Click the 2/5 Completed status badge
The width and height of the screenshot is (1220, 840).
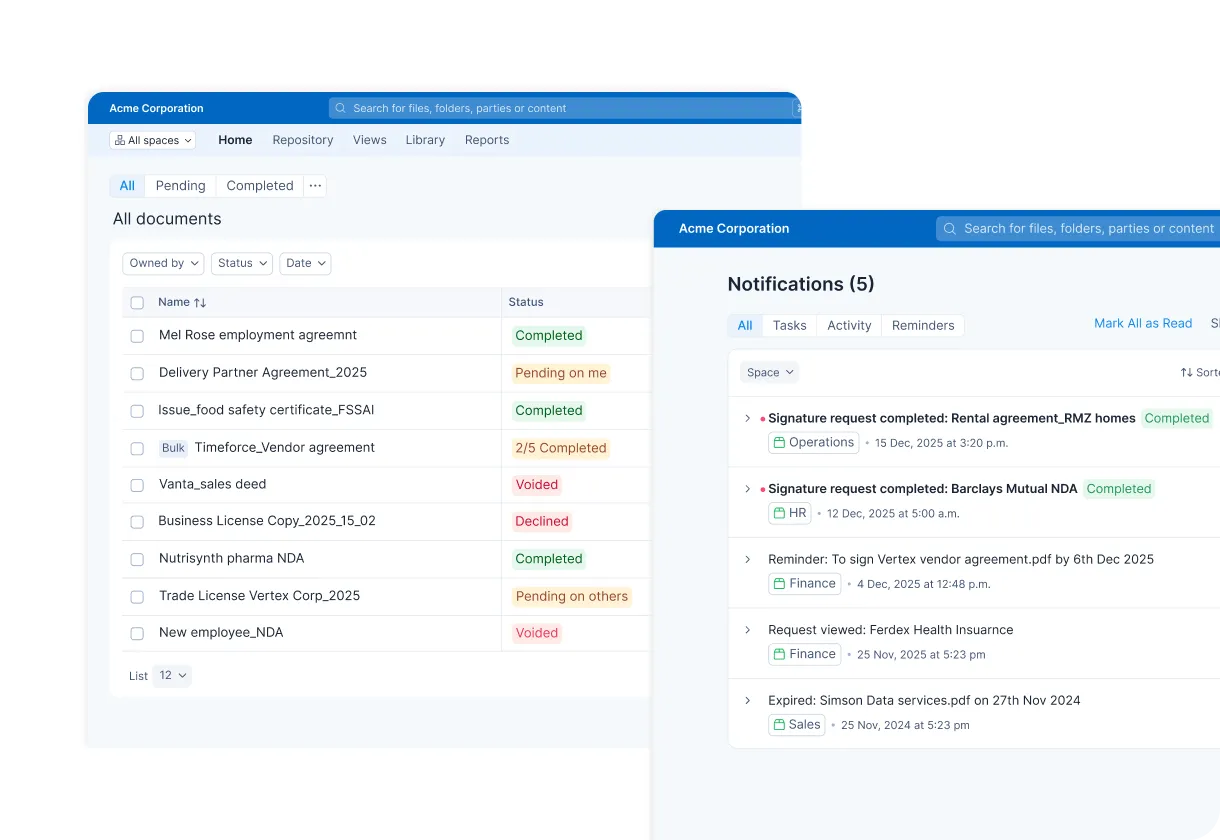coord(561,448)
